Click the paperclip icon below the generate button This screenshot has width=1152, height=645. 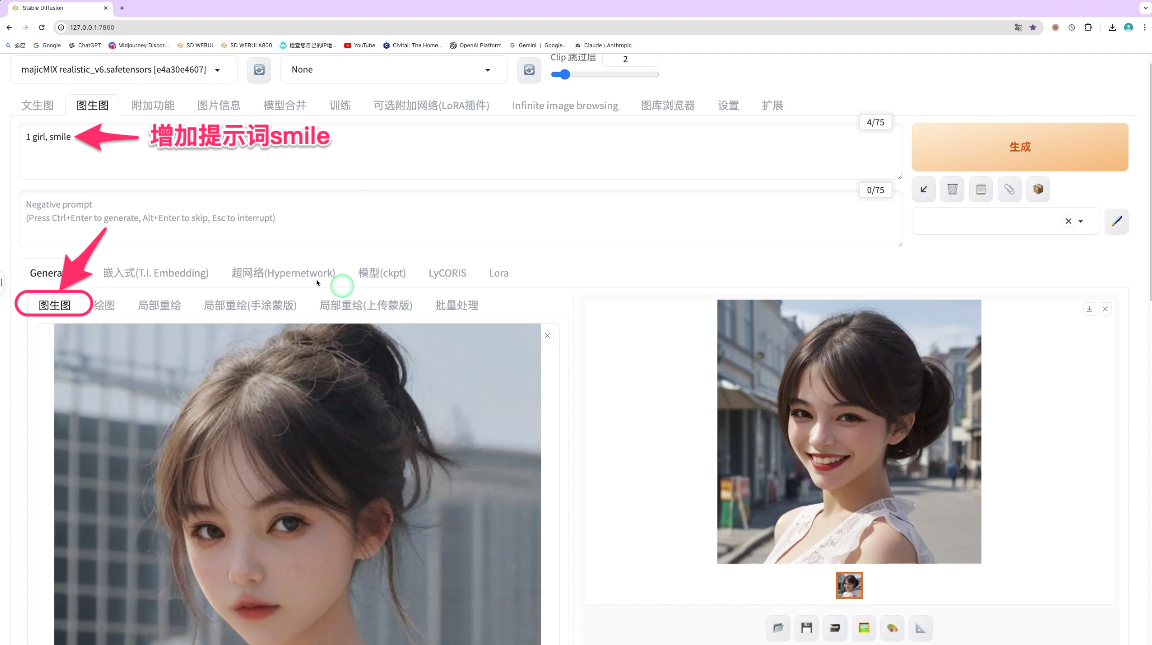(1009, 190)
